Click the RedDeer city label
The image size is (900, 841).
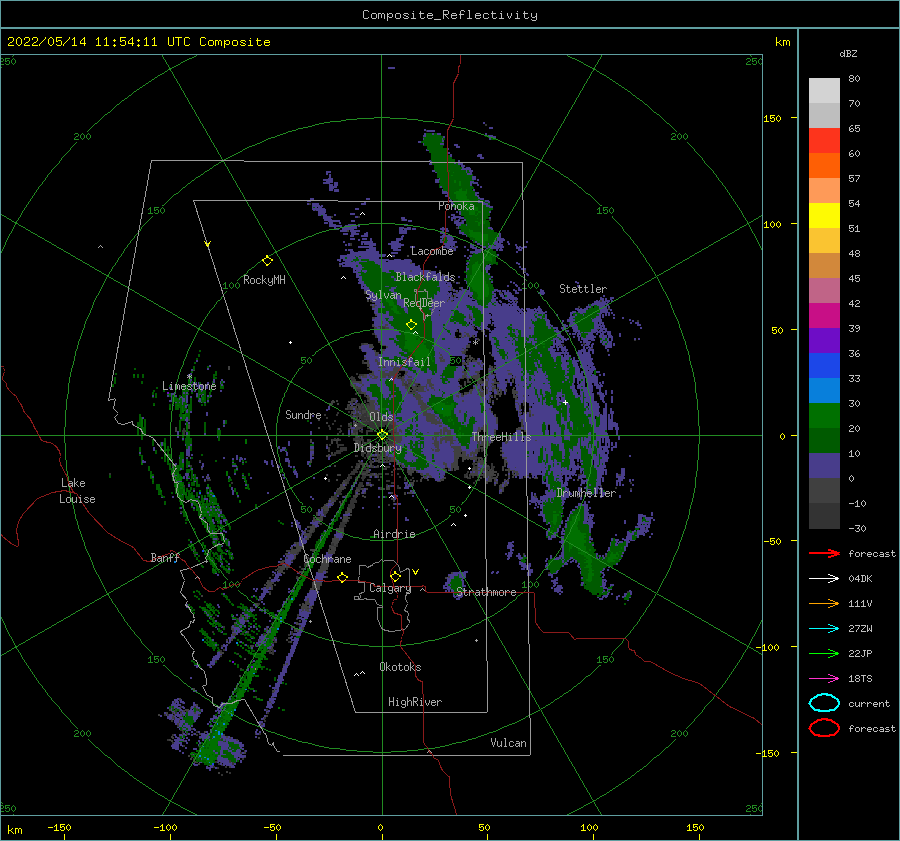[424, 303]
